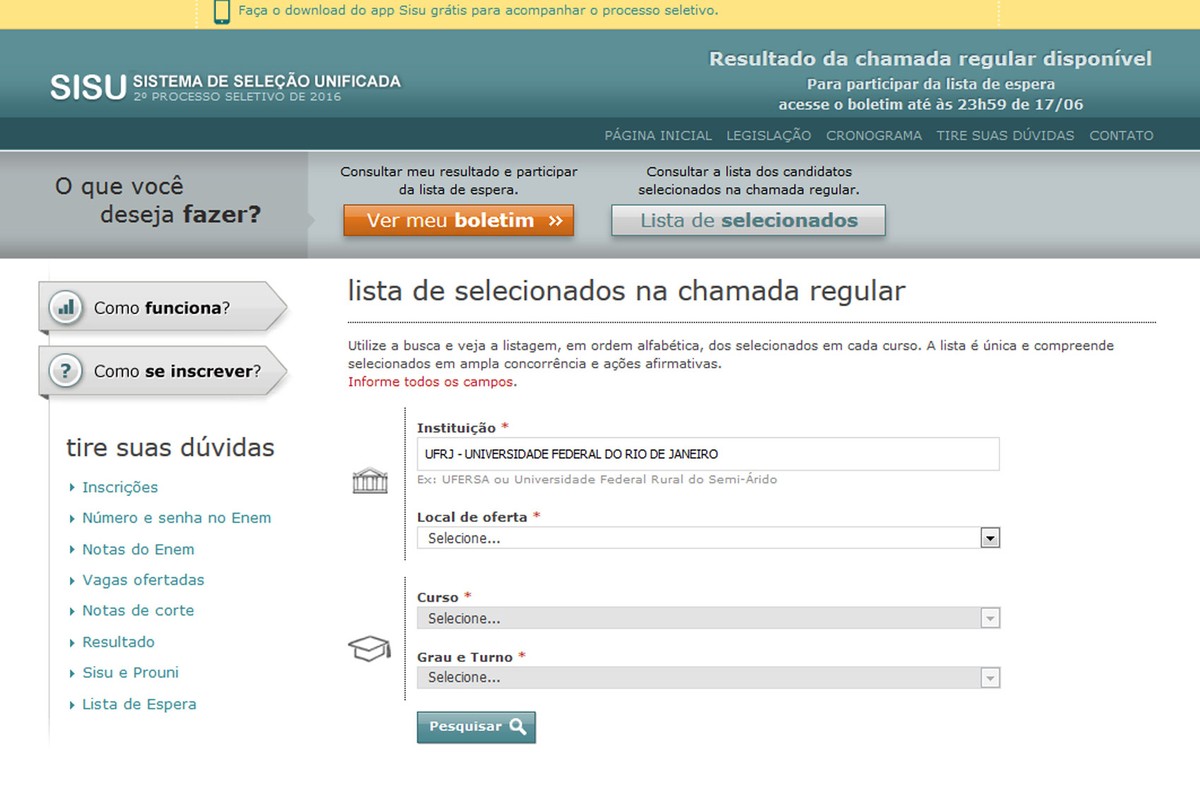This screenshot has height=786, width=1200.
Task: Click the bar chart icon beside Como funciona
Action: pyautogui.click(x=66, y=307)
